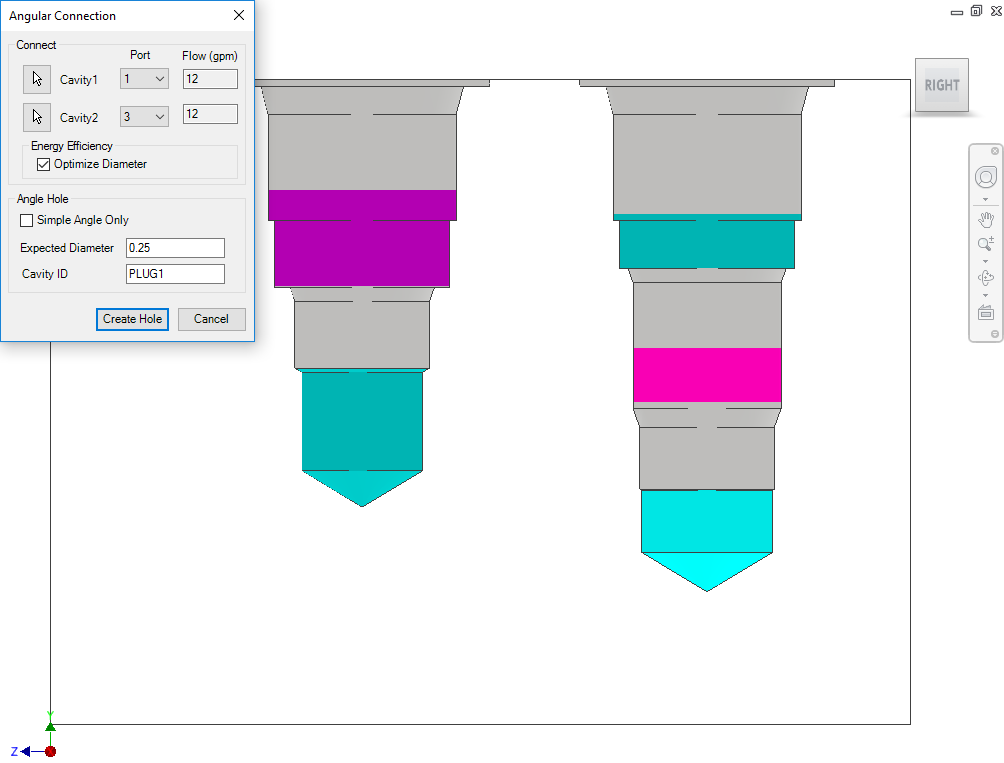Viewport: 1004px width, 763px height.
Task: Select the teal upper band on right cavity
Action: (x=707, y=242)
